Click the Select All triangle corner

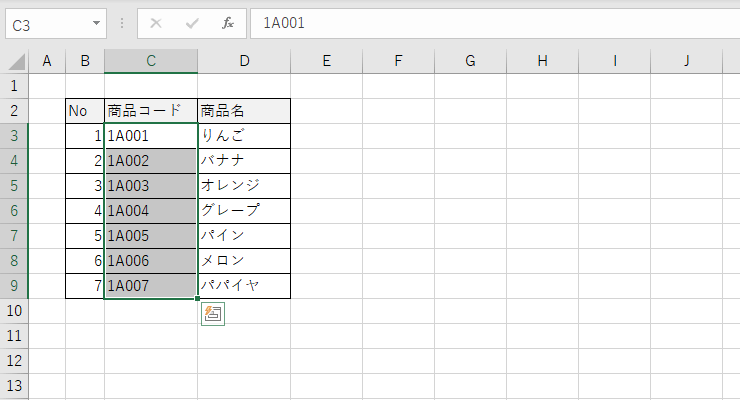pyautogui.click(x=17, y=62)
